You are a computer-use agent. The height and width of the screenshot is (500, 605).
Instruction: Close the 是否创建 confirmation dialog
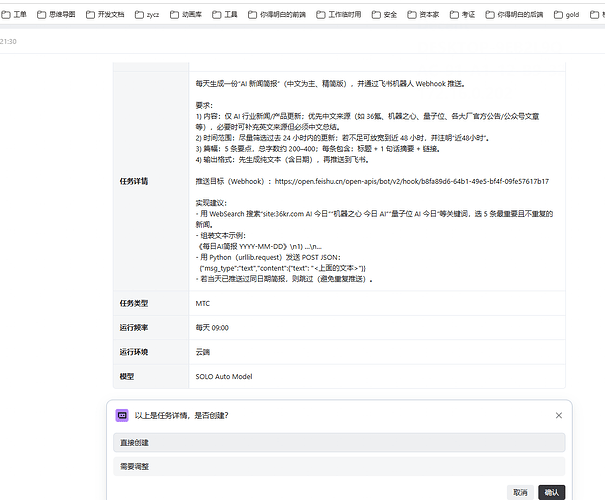[559, 416]
